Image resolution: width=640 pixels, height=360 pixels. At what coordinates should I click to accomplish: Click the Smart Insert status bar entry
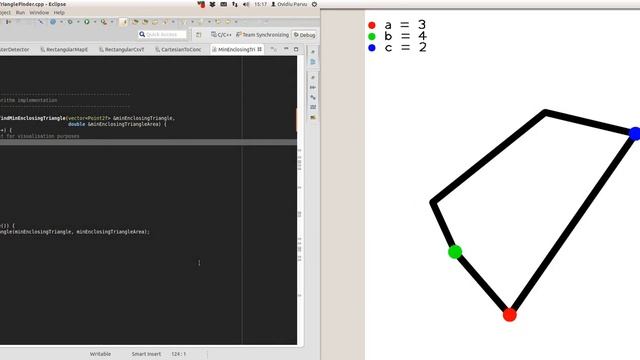(x=146, y=354)
